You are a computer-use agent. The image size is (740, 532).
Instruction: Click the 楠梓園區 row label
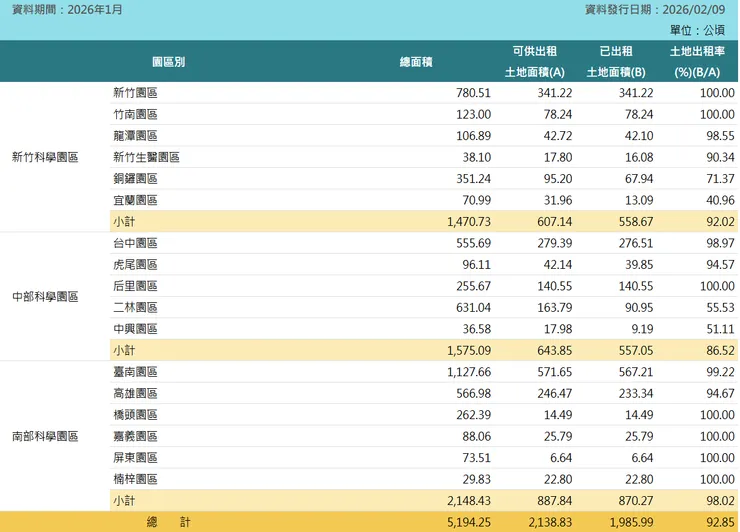coord(136,480)
